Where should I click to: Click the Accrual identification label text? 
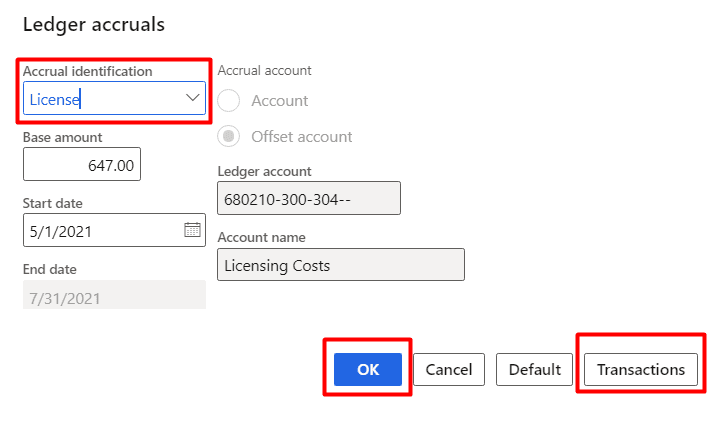[x=87, y=71]
